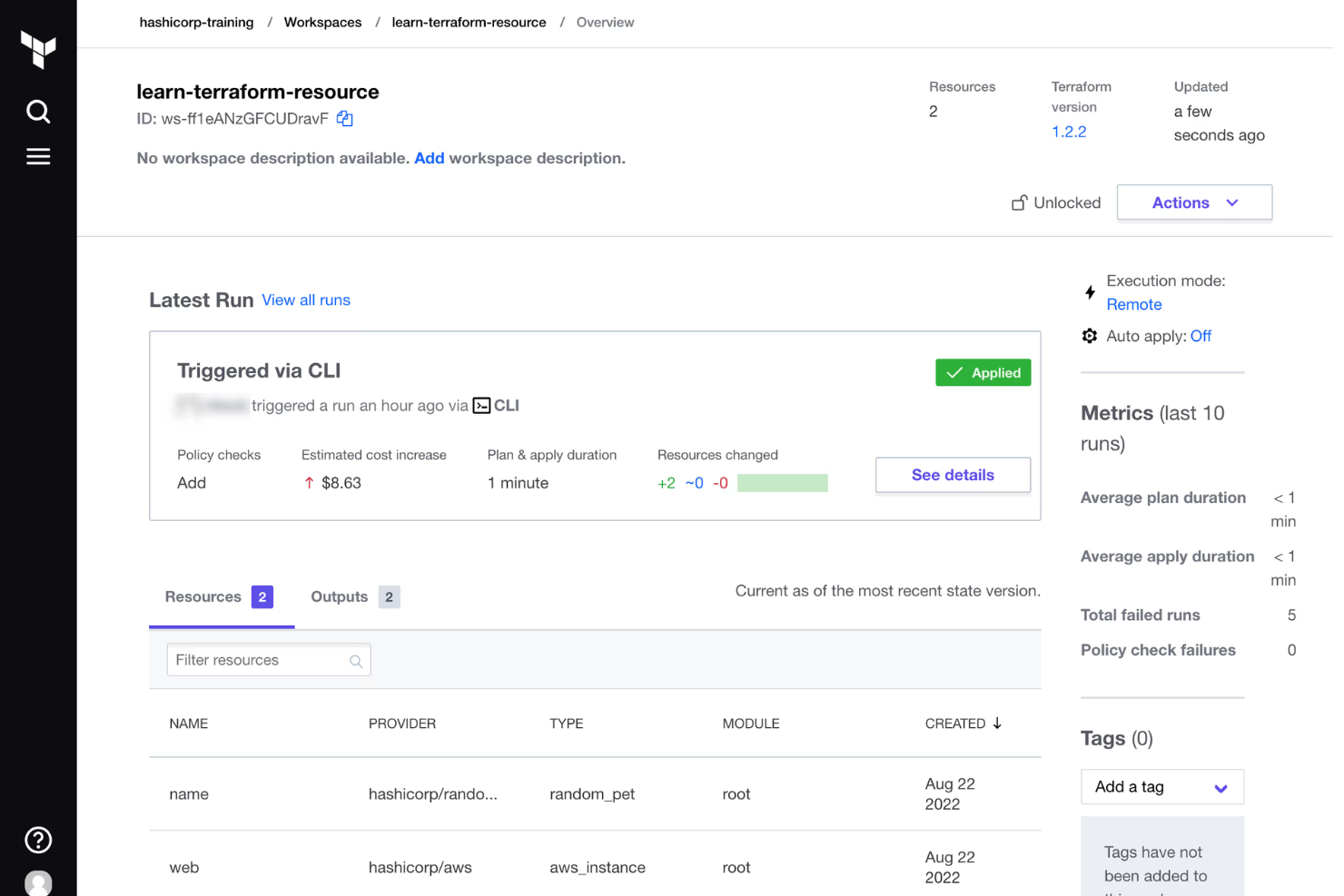Click the auto apply gear icon
The image size is (1344, 896).
[x=1089, y=335]
